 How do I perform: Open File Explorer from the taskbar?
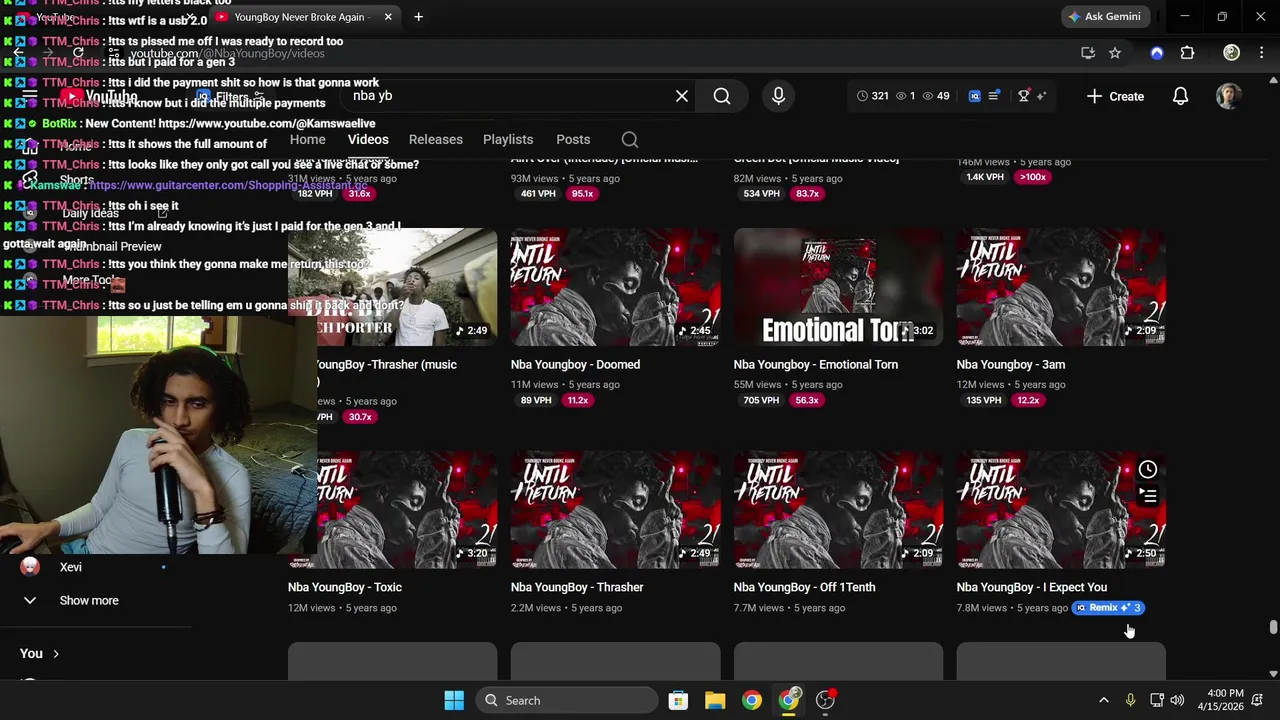tap(715, 700)
